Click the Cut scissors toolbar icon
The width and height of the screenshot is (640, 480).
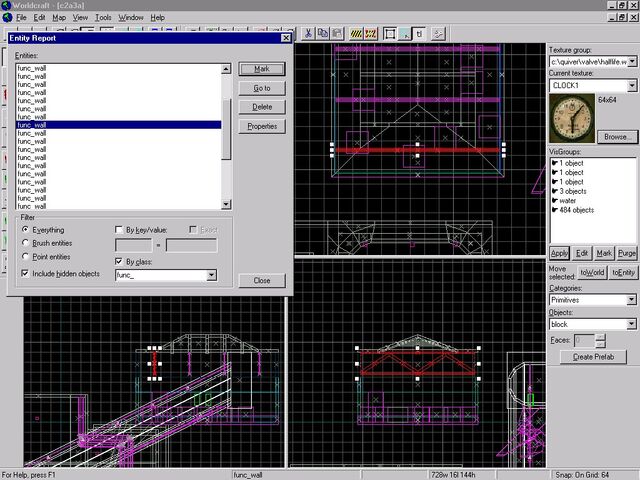click(309, 34)
